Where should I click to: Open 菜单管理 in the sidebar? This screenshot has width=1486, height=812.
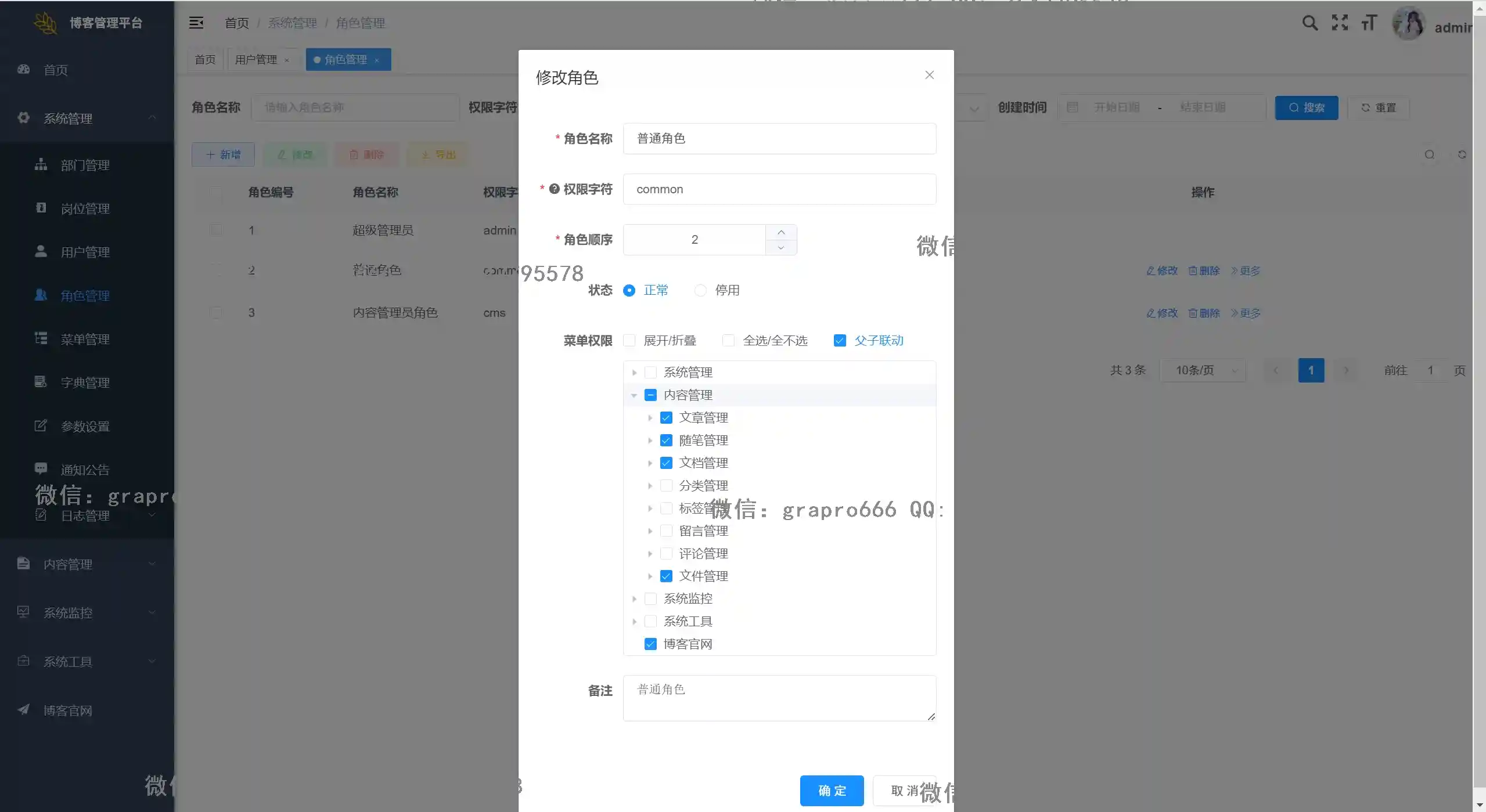tap(85, 340)
